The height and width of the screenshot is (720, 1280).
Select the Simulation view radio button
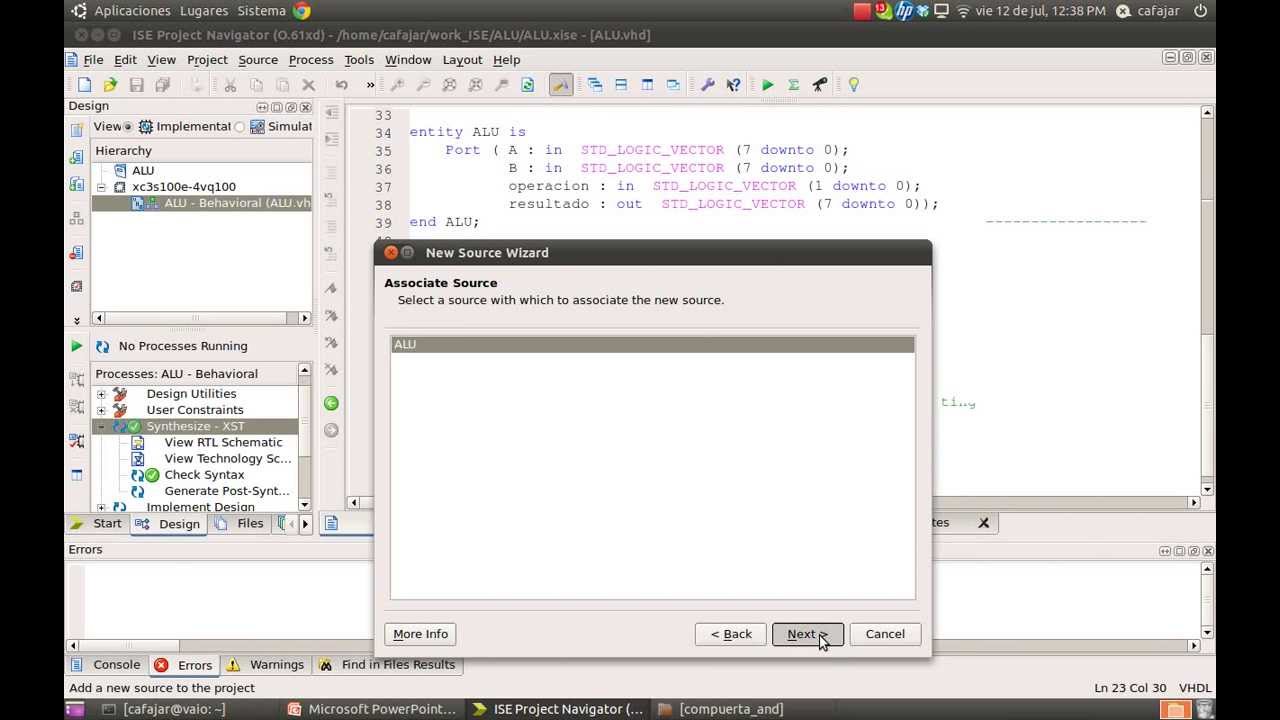pyautogui.click(x=239, y=127)
